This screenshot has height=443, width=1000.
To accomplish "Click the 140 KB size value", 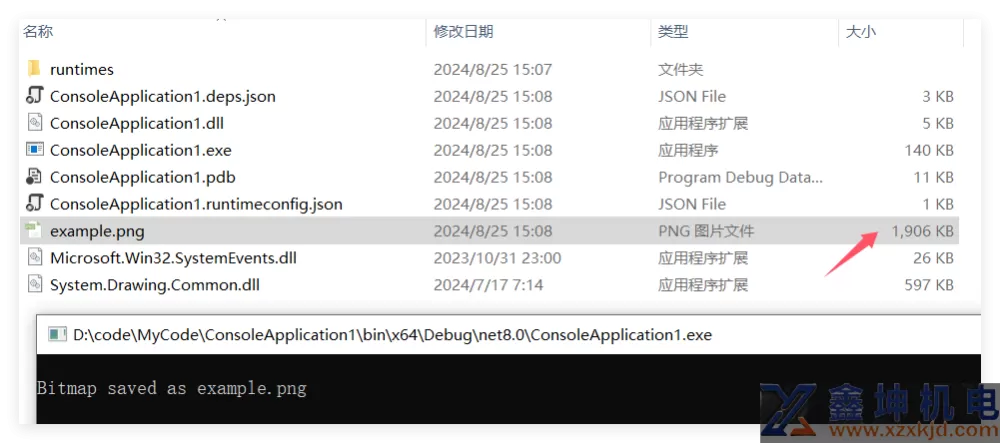I will pyautogui.click(x=929, y=150).
